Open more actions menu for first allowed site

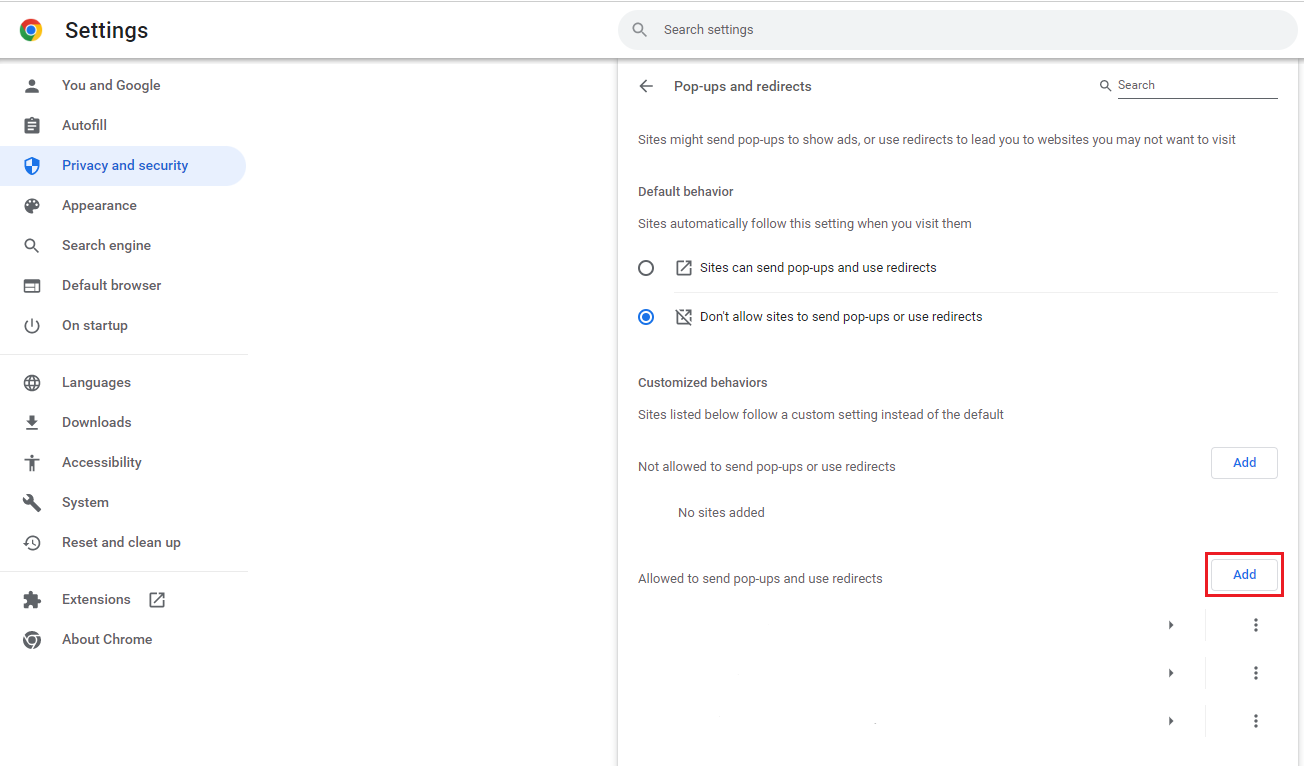1256,625
